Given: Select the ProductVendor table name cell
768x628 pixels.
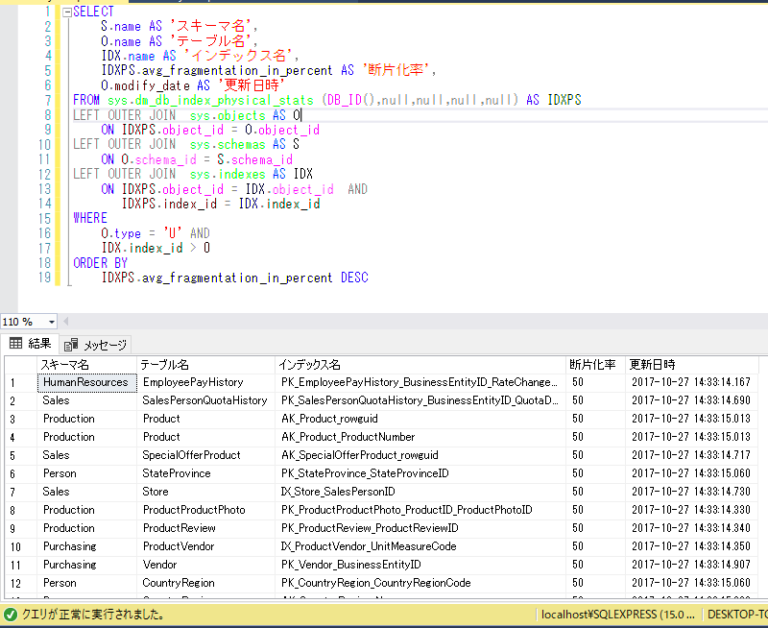Looking at the screenshot, I should tap(178, 546).
